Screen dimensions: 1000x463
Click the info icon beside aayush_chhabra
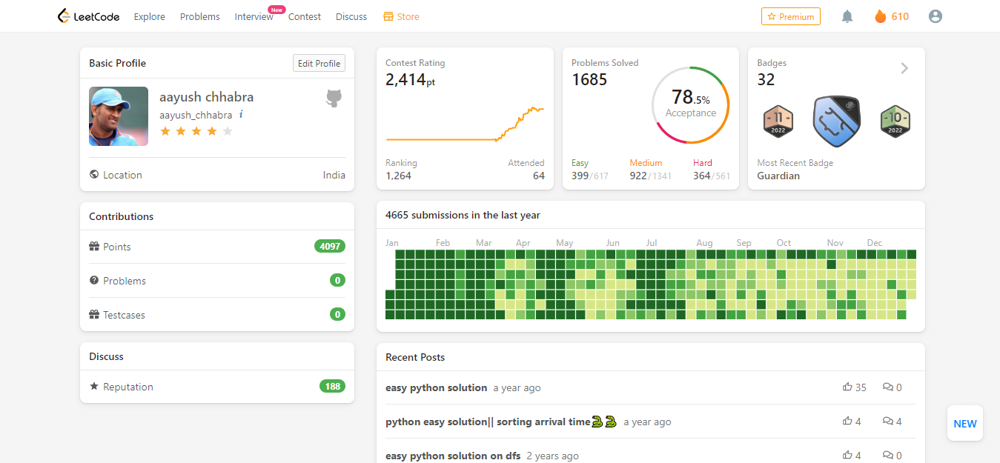[241, 115]
